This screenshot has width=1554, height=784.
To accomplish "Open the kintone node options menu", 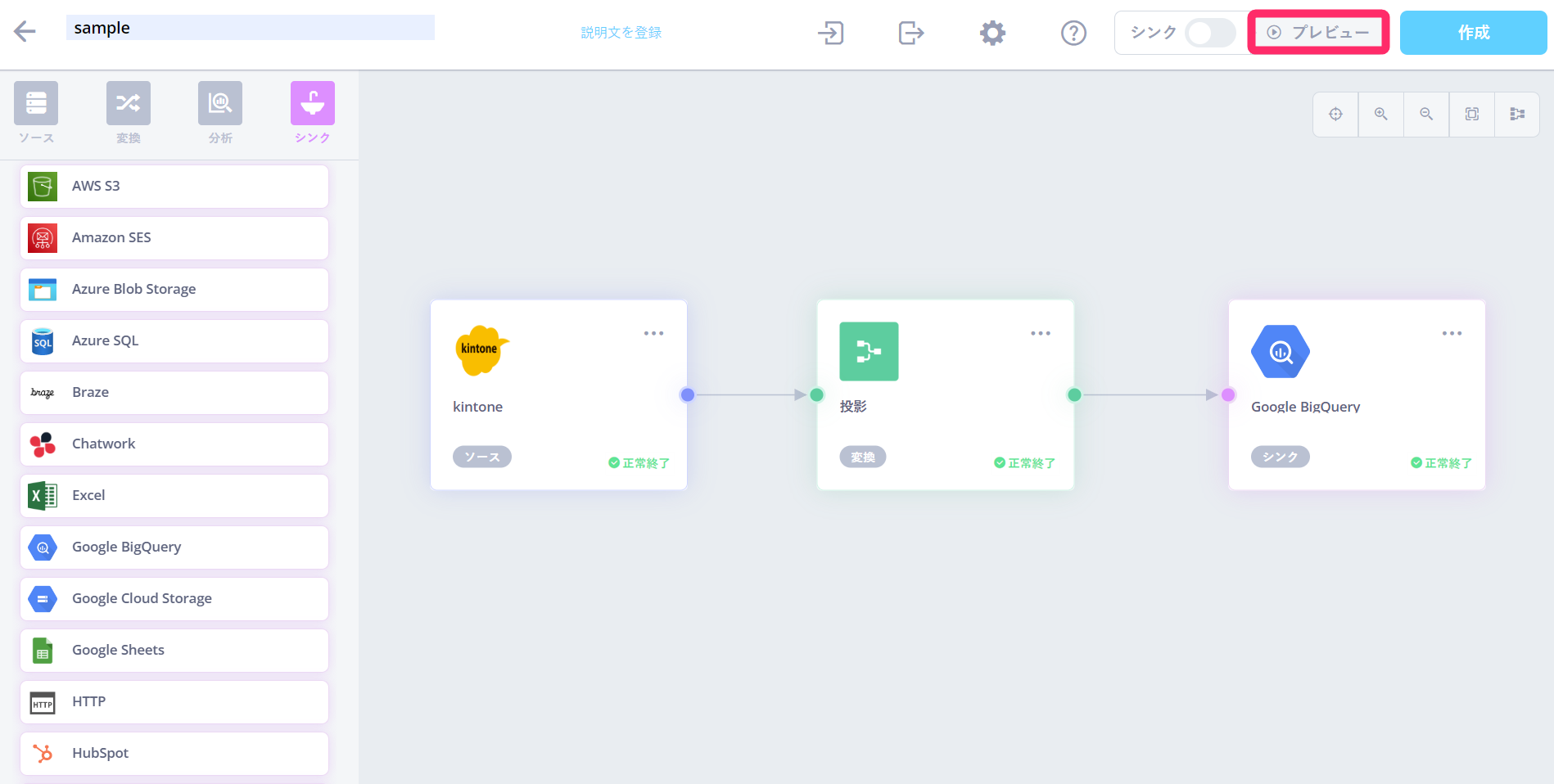I will tap(653, 333).
